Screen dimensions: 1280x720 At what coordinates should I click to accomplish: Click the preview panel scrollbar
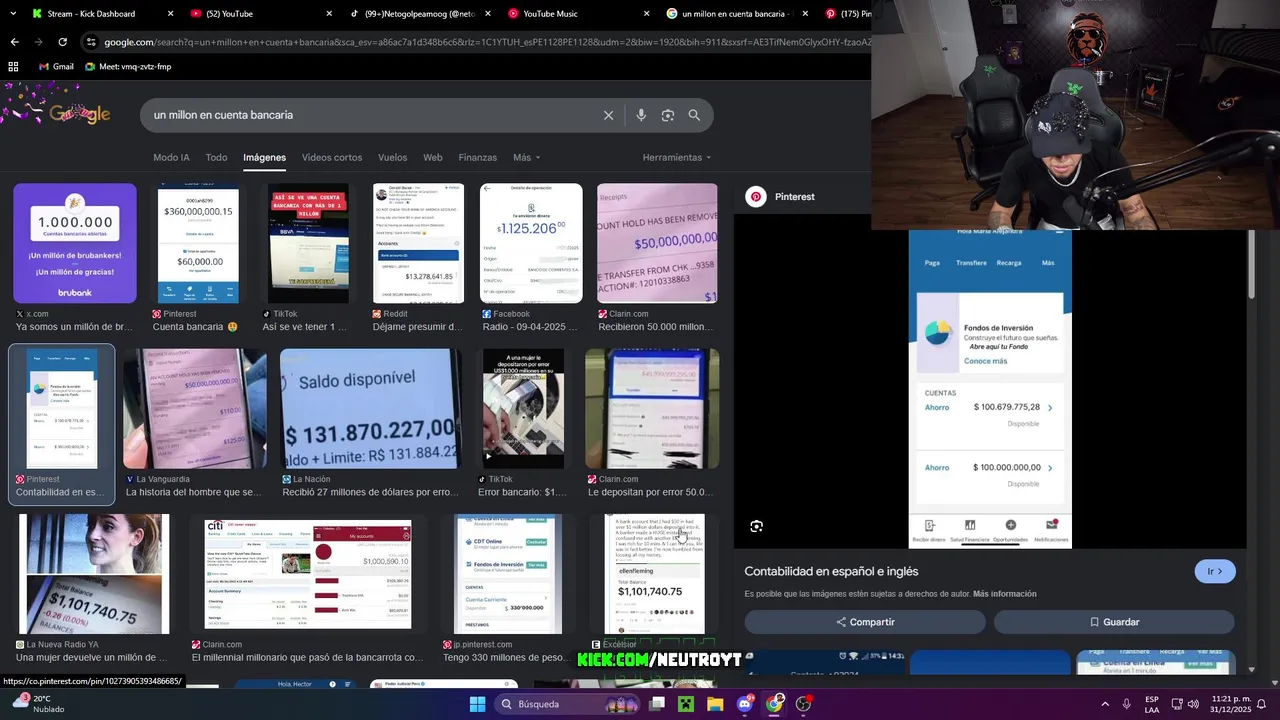[1251, 264]
